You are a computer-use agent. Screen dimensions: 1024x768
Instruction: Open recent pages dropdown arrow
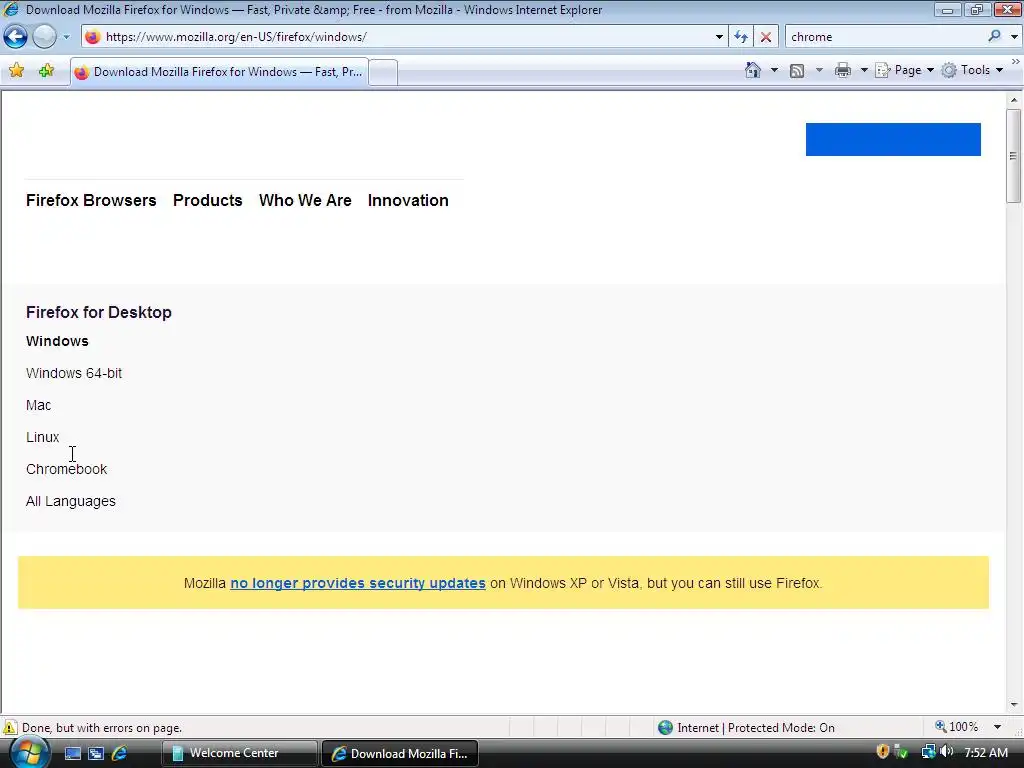point(66,37)
